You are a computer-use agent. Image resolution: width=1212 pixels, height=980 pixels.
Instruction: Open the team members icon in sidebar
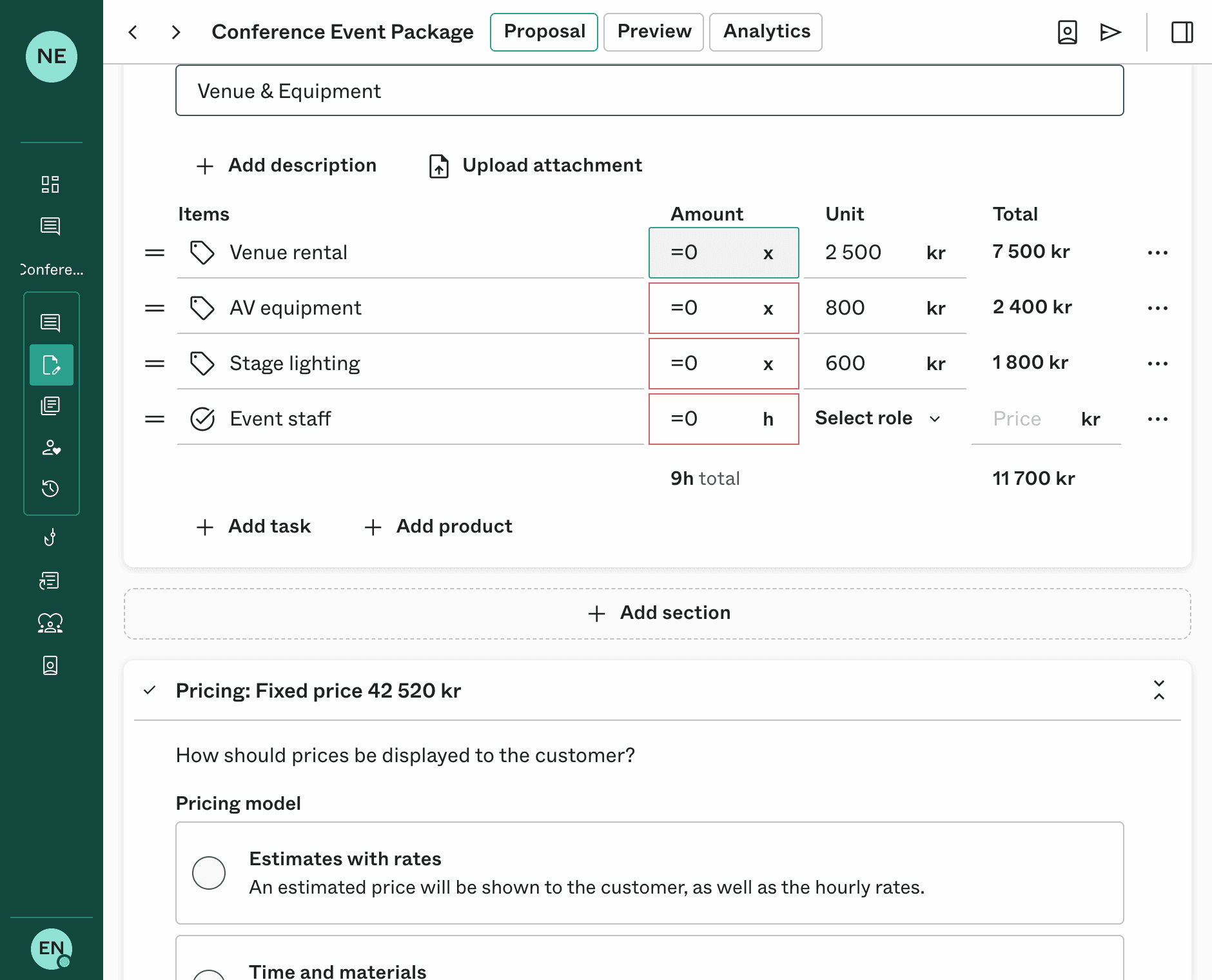50,623
